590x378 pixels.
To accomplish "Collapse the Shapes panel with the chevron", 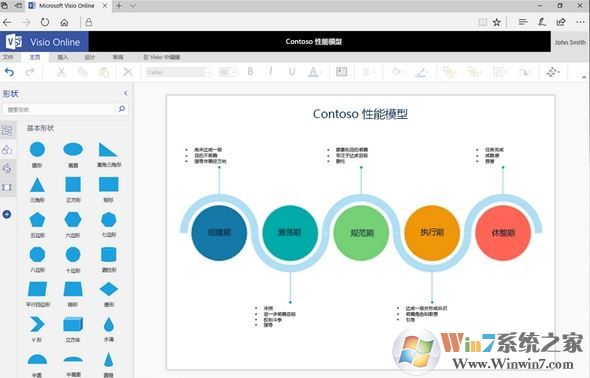I will click(125, 93).
